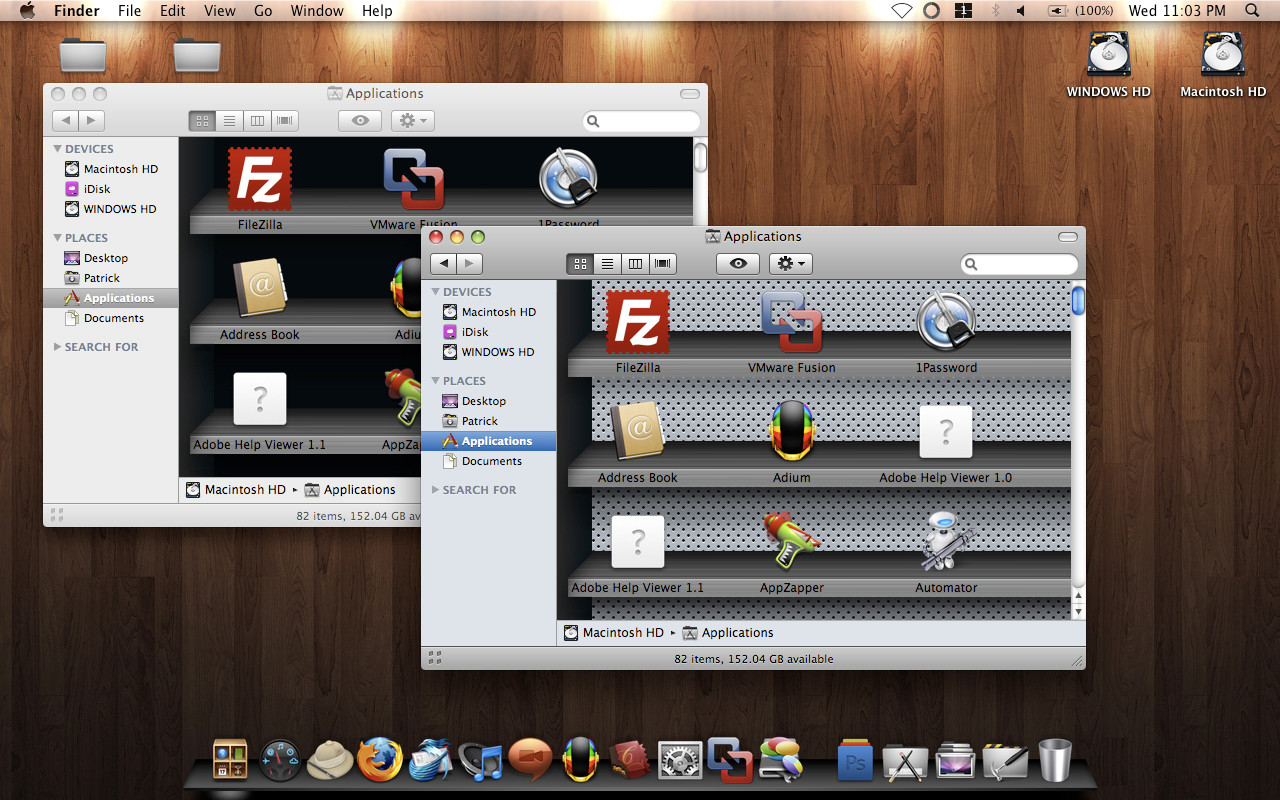Open the Edit menu
The height and width of the screenshot is (800, 1280).
tap(173, 11)
